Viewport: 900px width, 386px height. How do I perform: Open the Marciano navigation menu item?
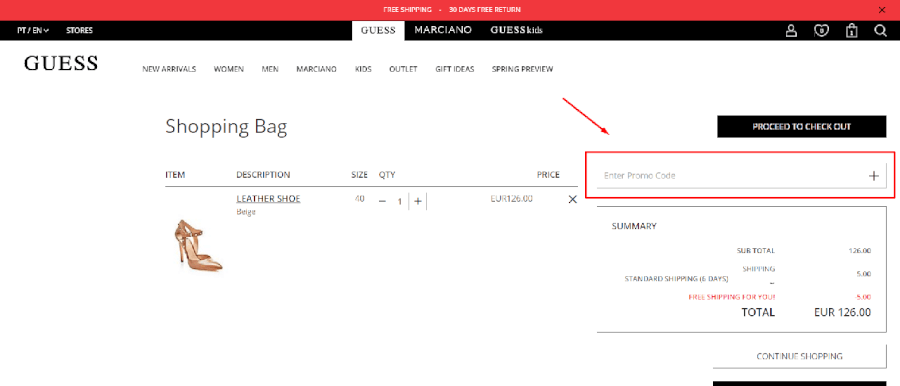(x=317, y=69)
